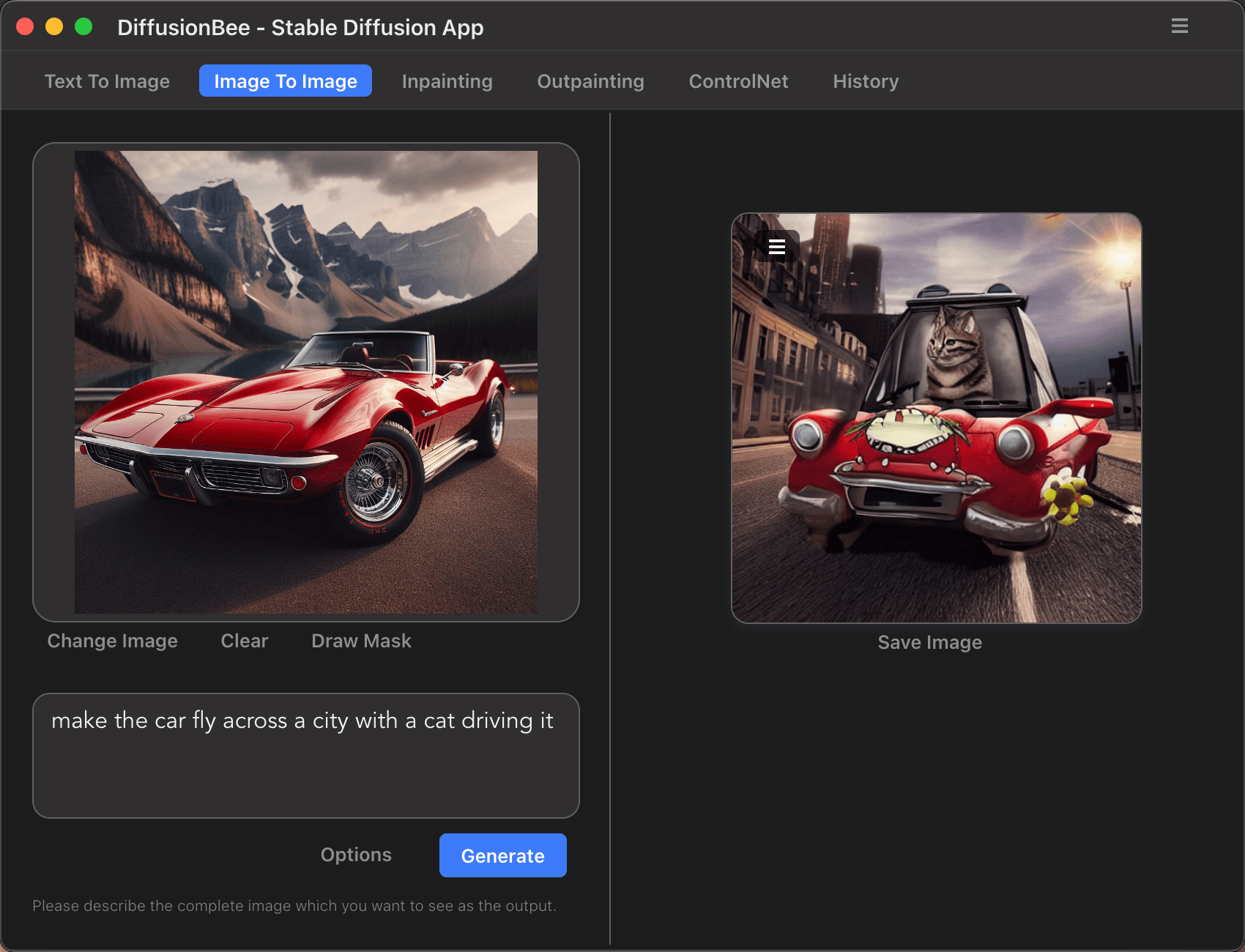Open the Outpainting tab
The width and height of the screenshot is (1245, 952).
point(590,81)
